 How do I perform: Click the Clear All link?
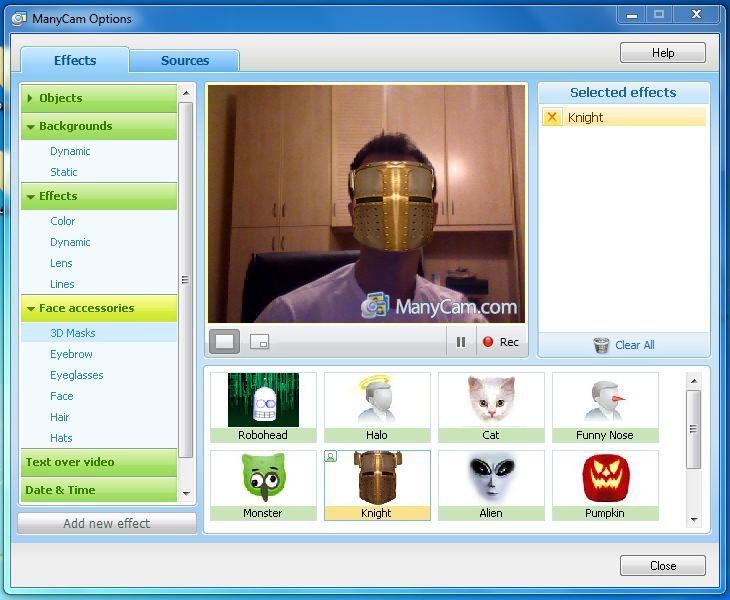click(x=635, y=345)
